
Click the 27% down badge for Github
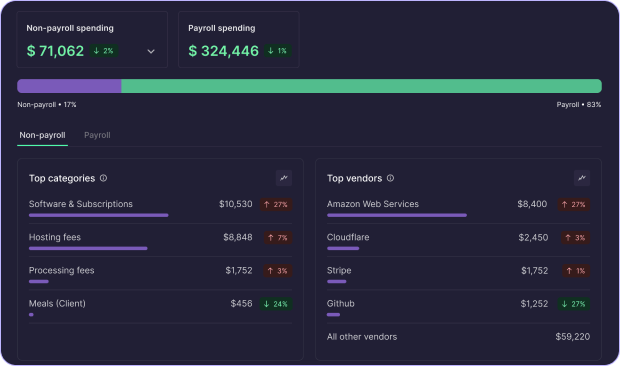point(574,304)
